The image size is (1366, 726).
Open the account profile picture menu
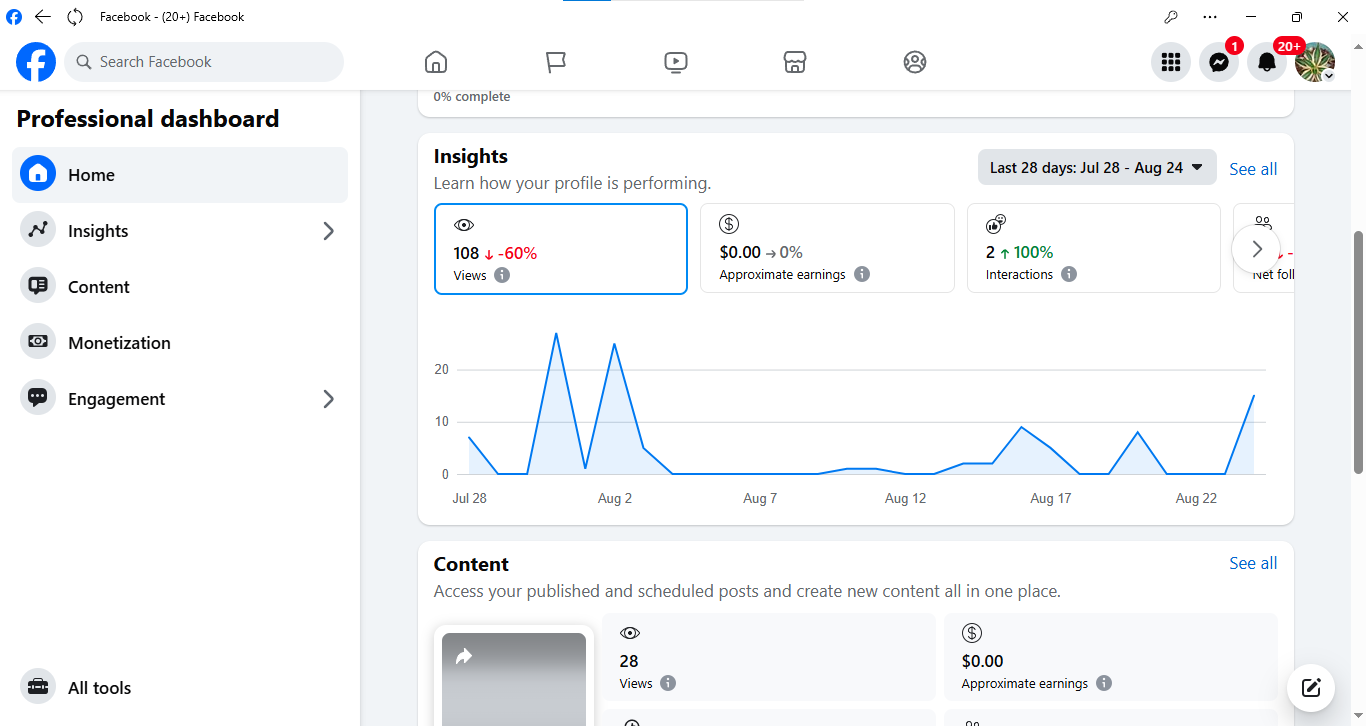[1315, 62]
